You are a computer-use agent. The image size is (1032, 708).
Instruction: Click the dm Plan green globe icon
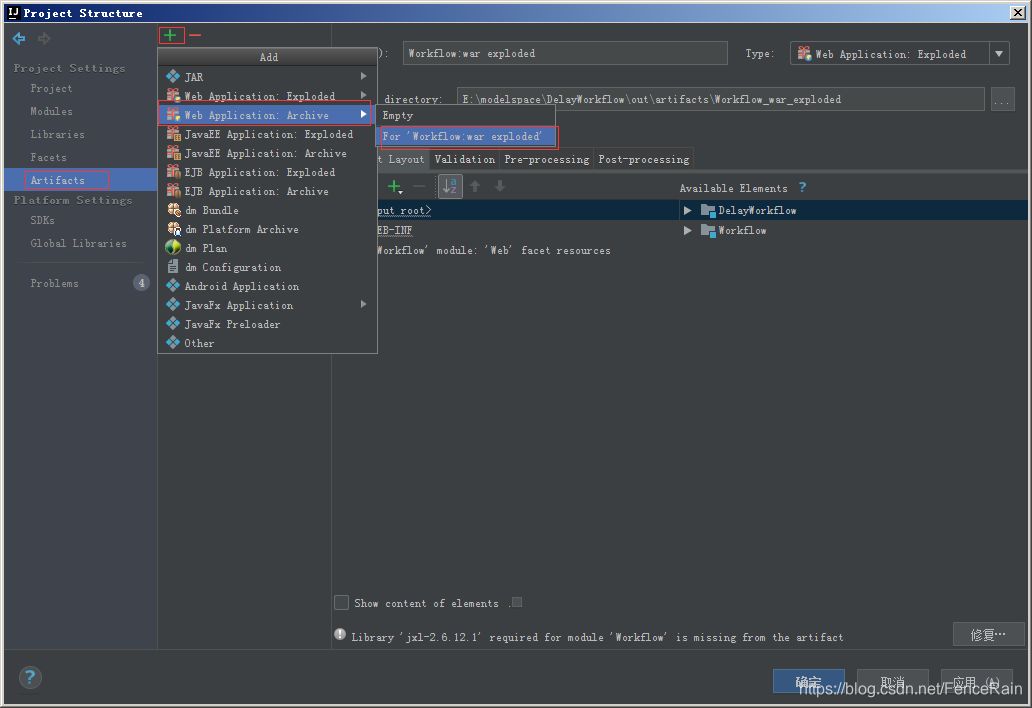coord(173,248)
